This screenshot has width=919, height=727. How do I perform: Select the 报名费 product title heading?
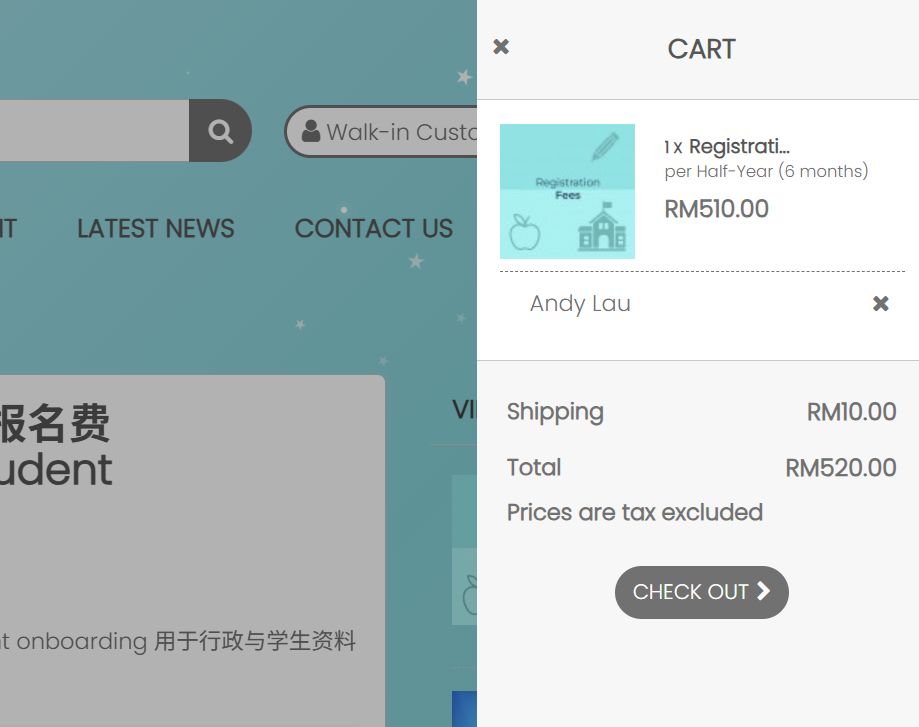coord(54,424)
